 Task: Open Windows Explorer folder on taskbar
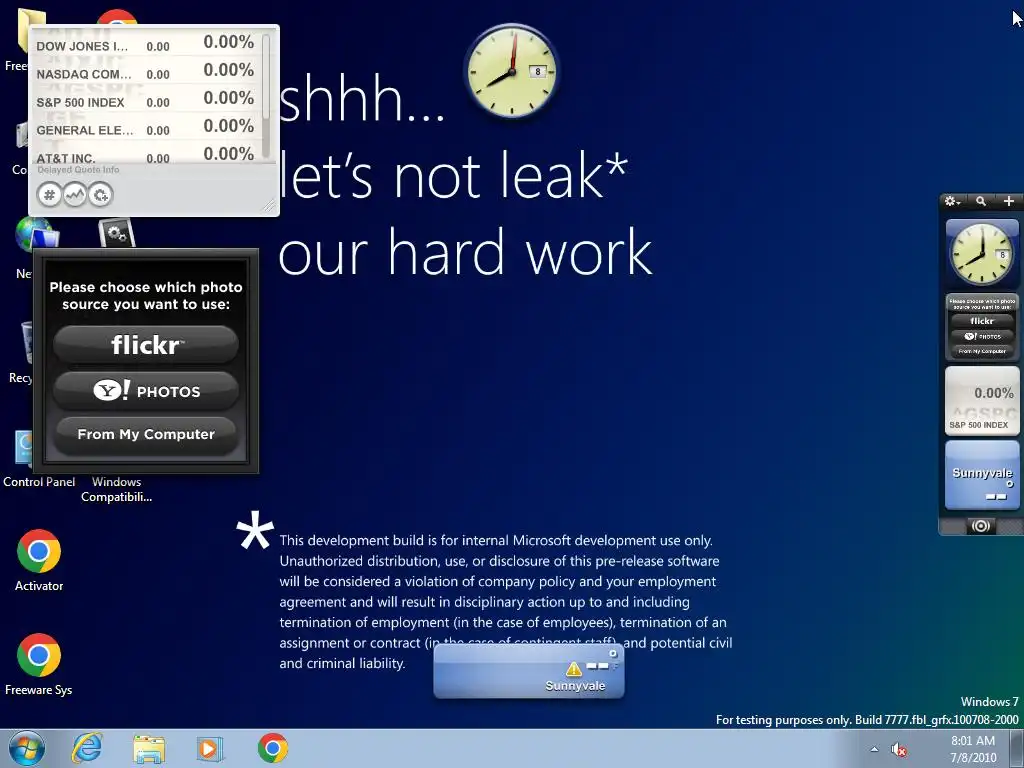(x=149, y=749)
